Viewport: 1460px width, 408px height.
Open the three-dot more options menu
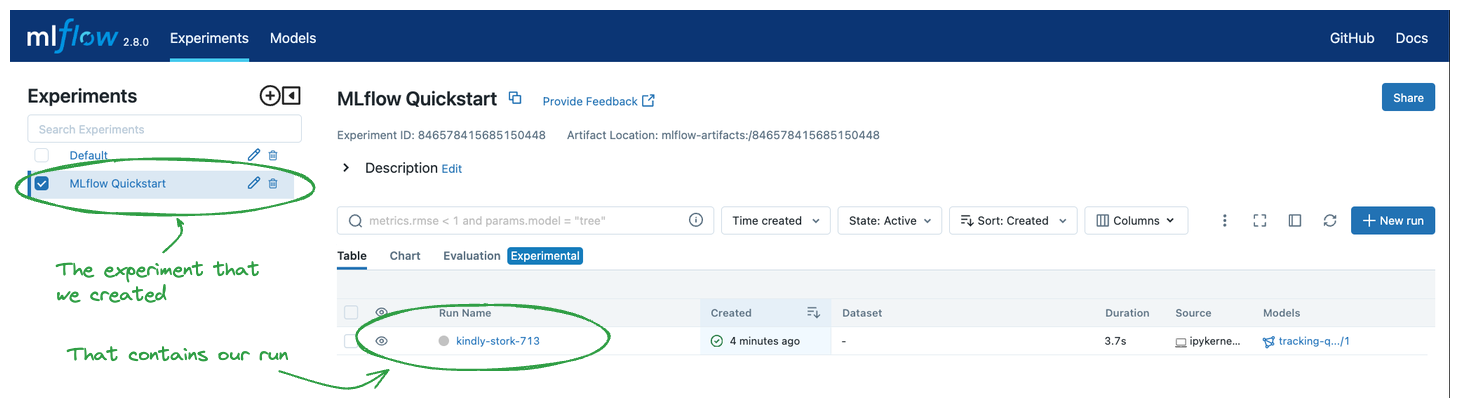(x=1225, y=221)
